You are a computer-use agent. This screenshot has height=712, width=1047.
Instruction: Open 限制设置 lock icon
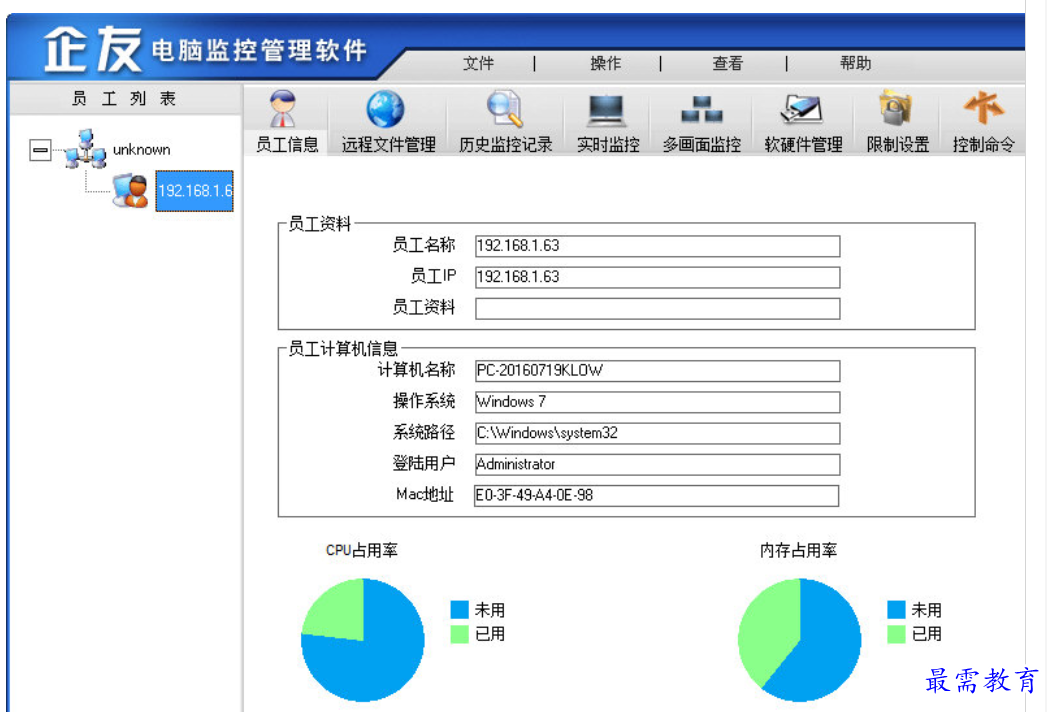click(896, 108)
